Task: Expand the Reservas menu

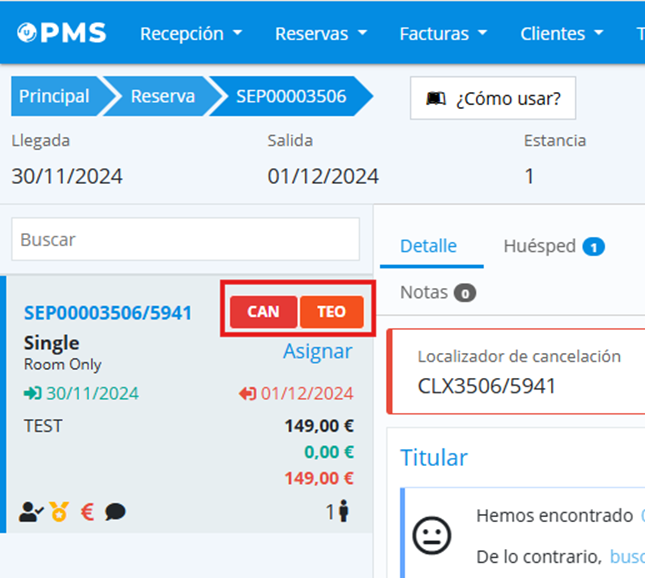Action: 321,33
